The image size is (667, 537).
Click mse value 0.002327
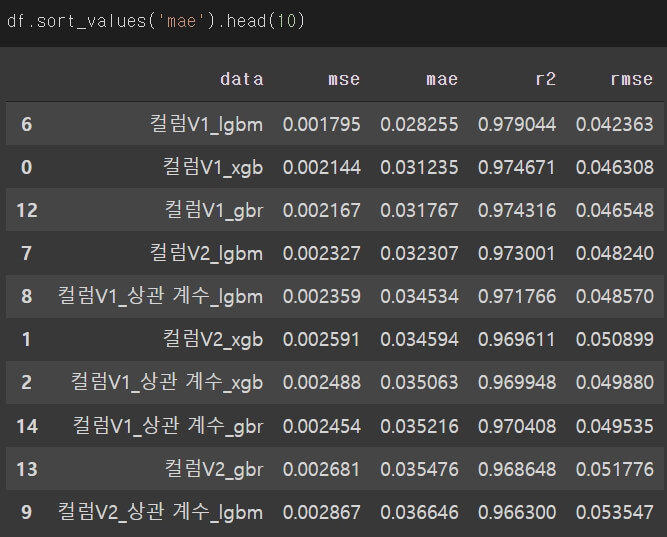pos(322,253)
